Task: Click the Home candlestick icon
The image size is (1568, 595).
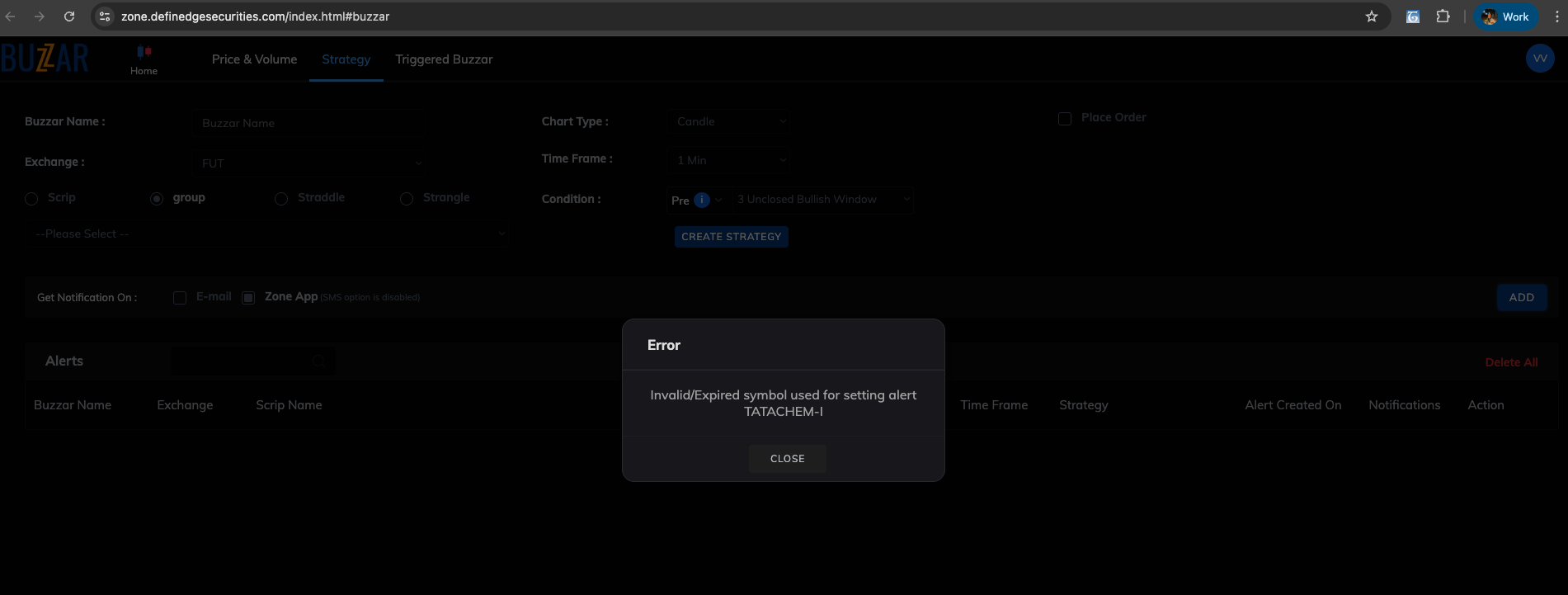Action: point(144,53)
